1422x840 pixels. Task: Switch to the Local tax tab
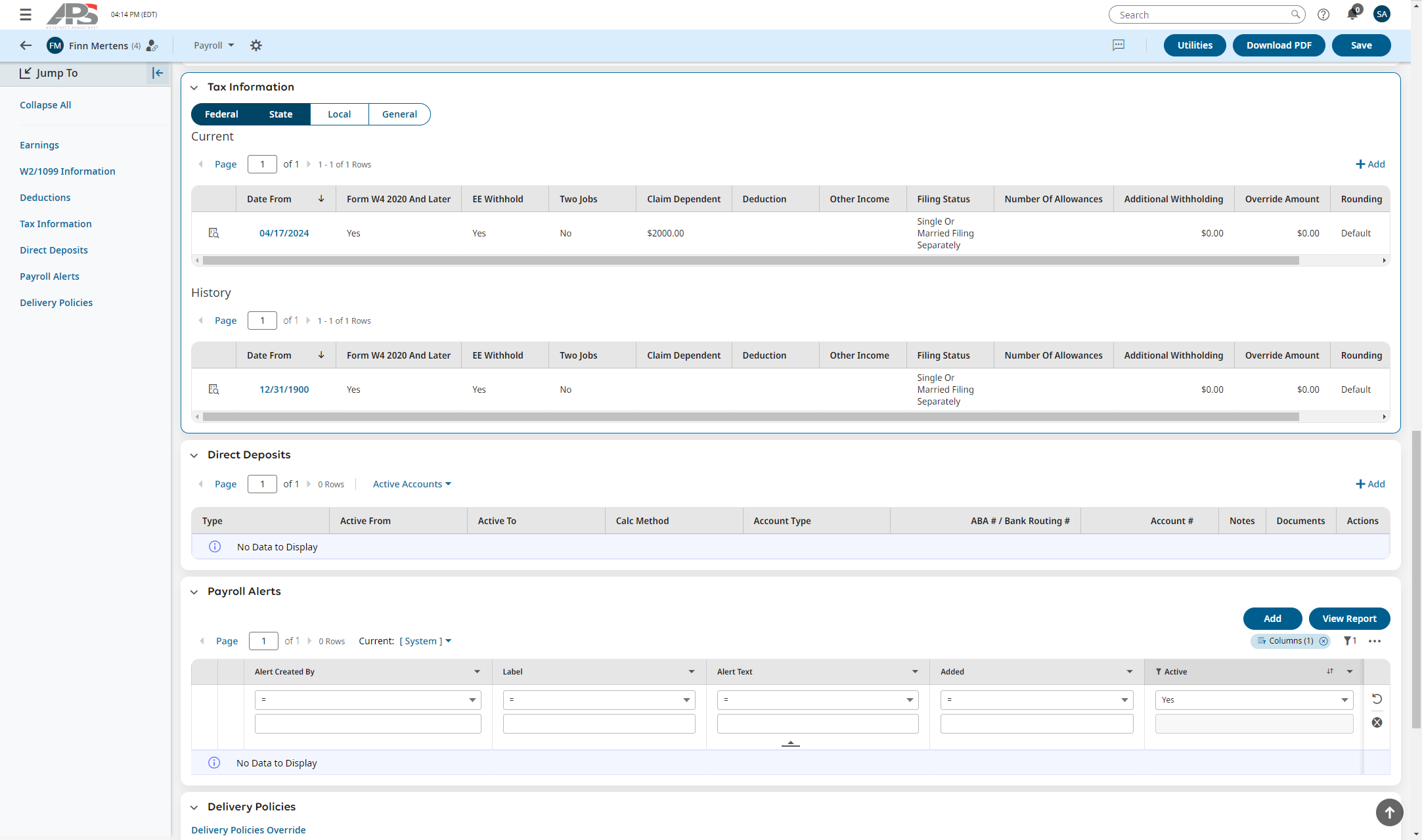[340, 114]
